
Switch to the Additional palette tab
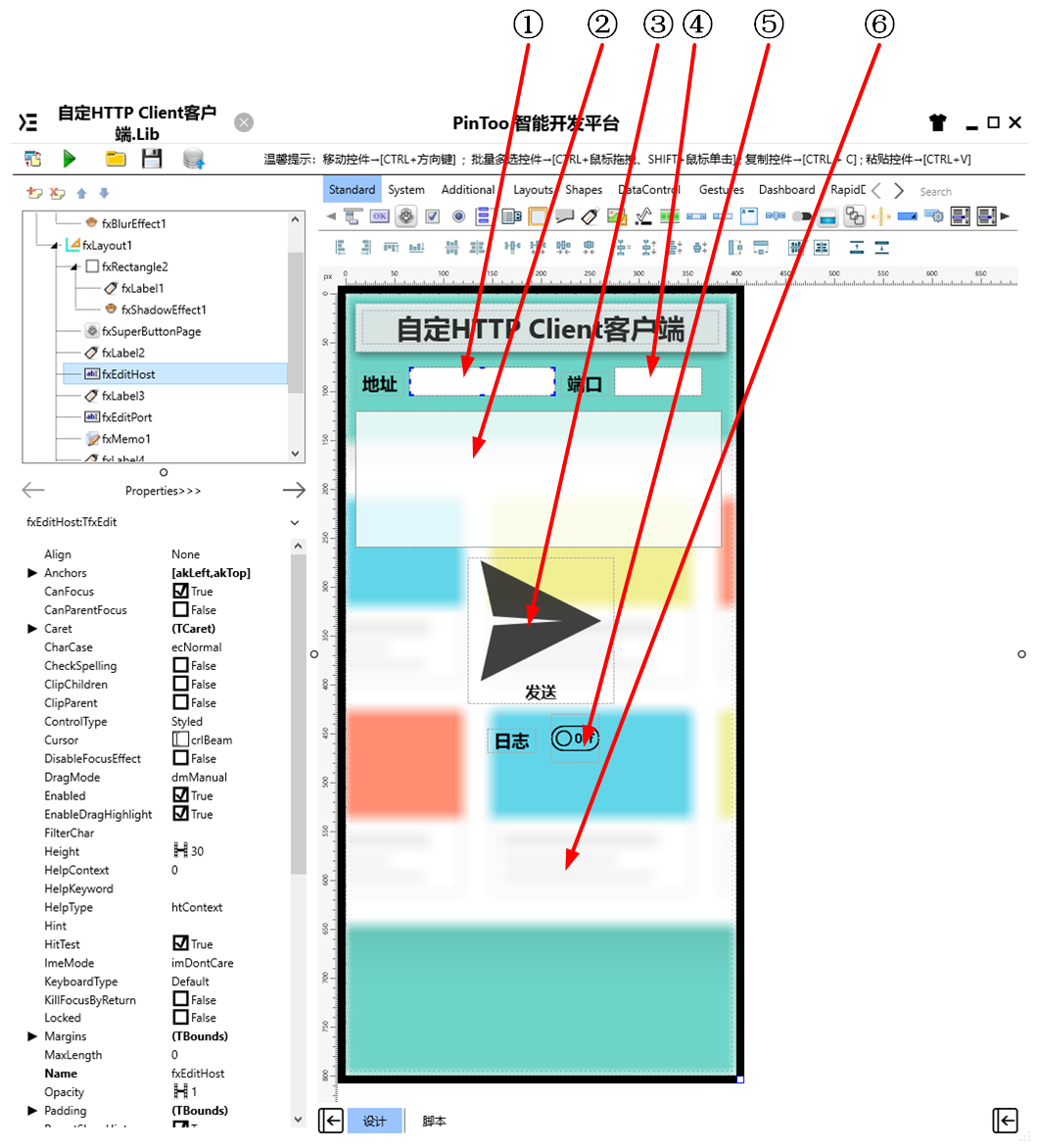point(468,190)
